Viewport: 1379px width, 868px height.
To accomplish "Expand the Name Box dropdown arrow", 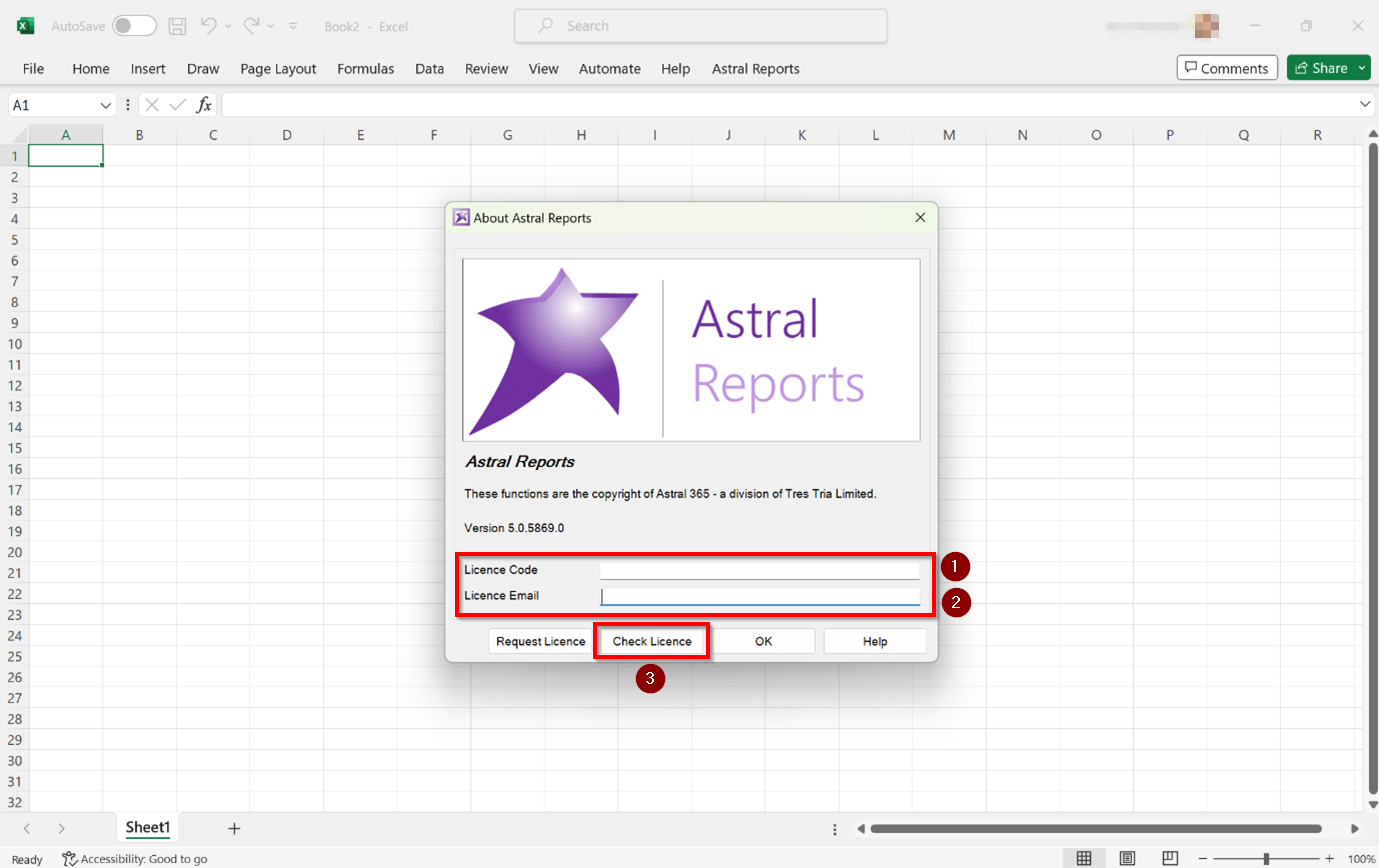I will [106, 105].
